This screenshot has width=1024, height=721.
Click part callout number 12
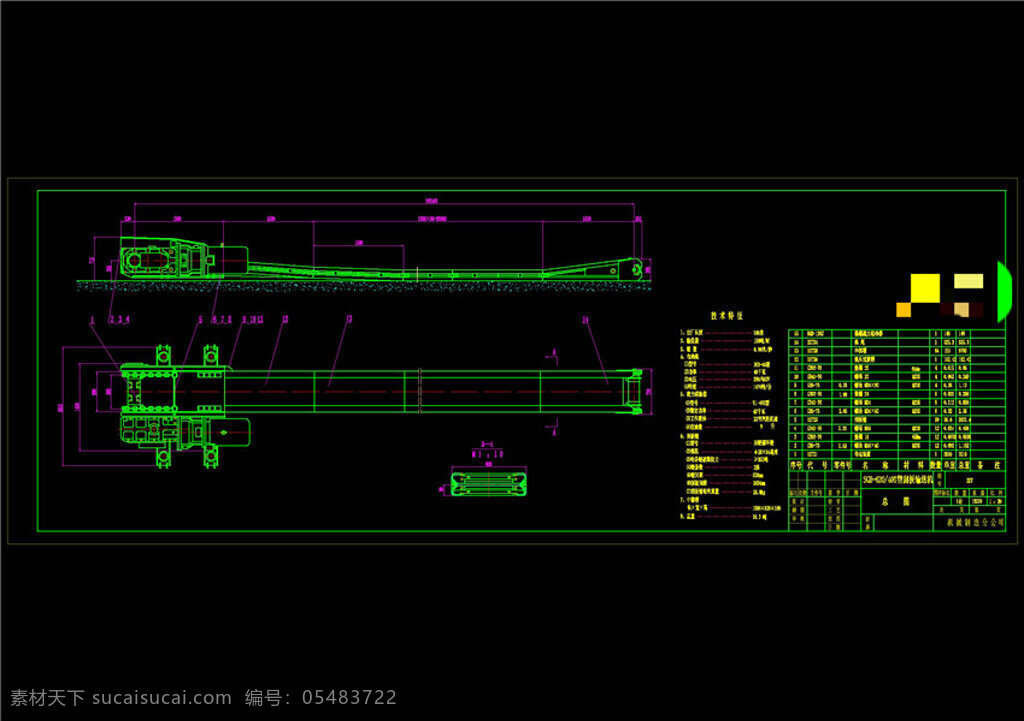pyautogui.click(x=285, y=319)
